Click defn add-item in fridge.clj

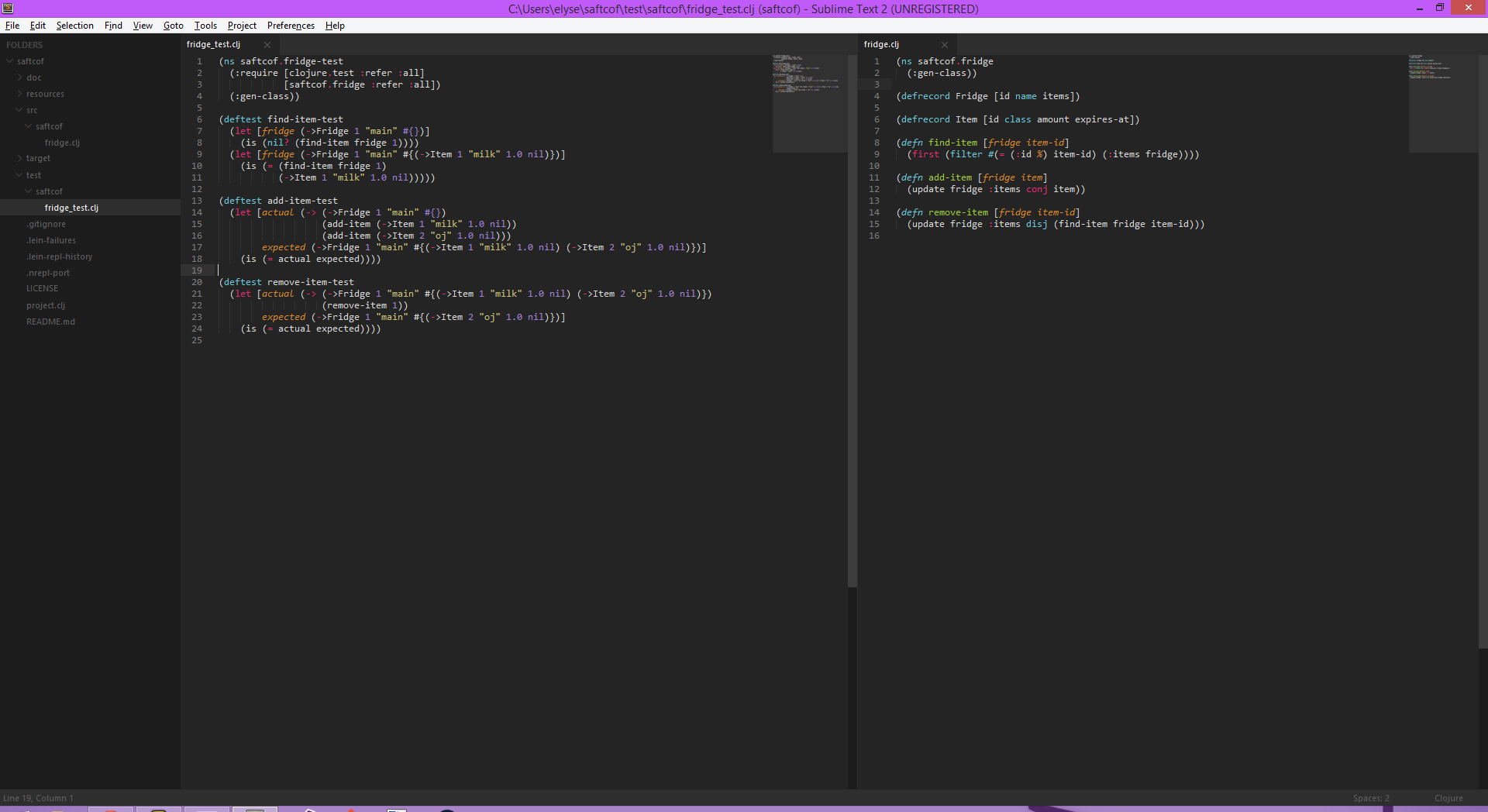971,177
